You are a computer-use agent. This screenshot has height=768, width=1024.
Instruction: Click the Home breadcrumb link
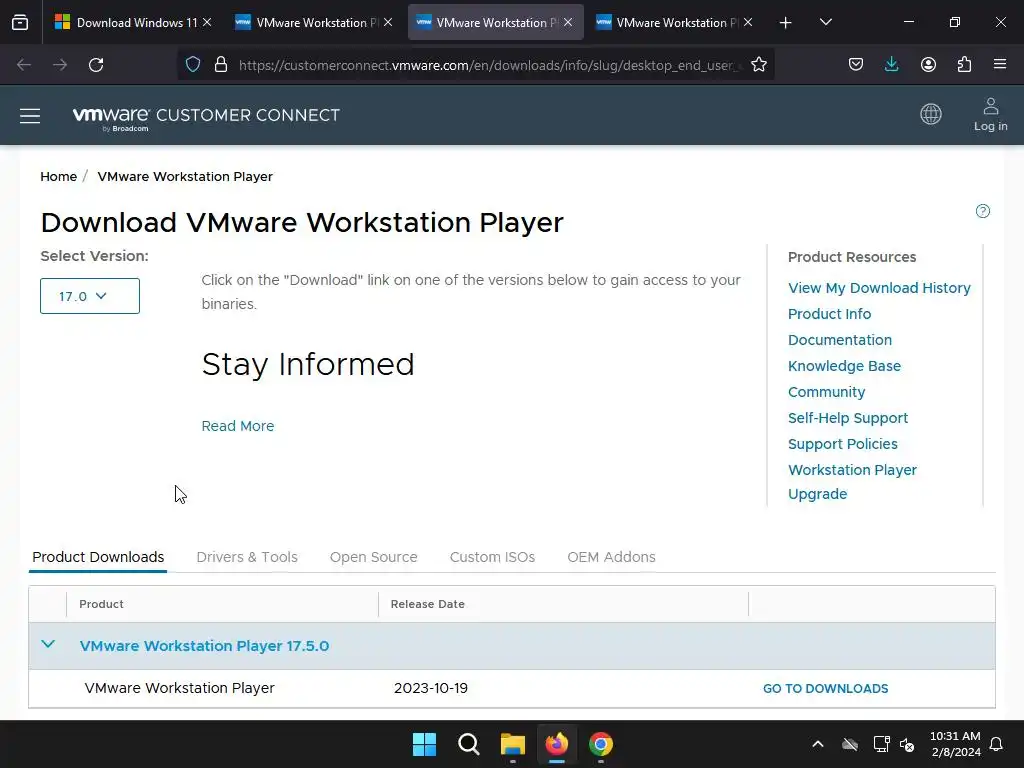[59, 176]
